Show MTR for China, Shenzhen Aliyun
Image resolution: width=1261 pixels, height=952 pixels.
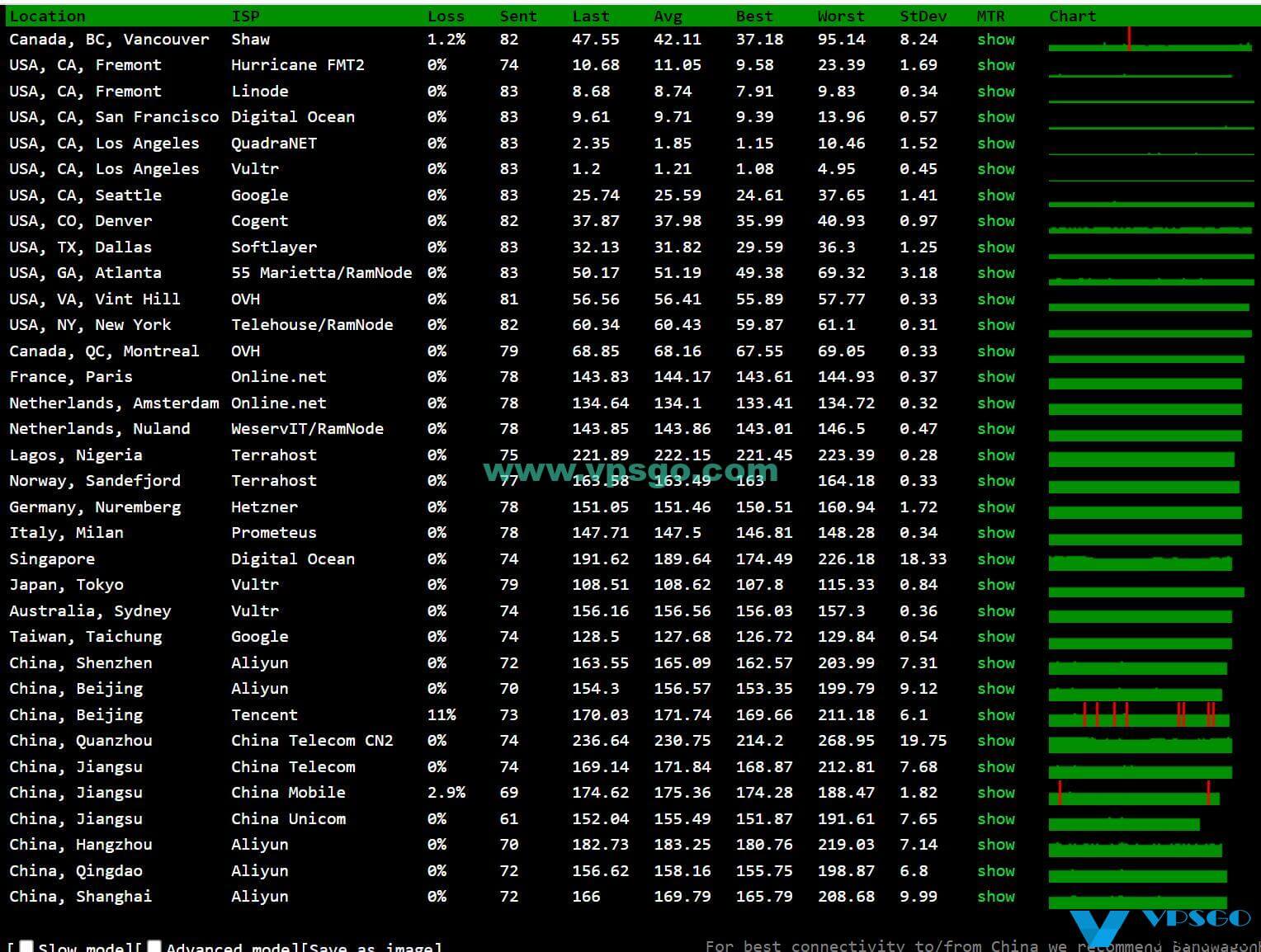996,663
